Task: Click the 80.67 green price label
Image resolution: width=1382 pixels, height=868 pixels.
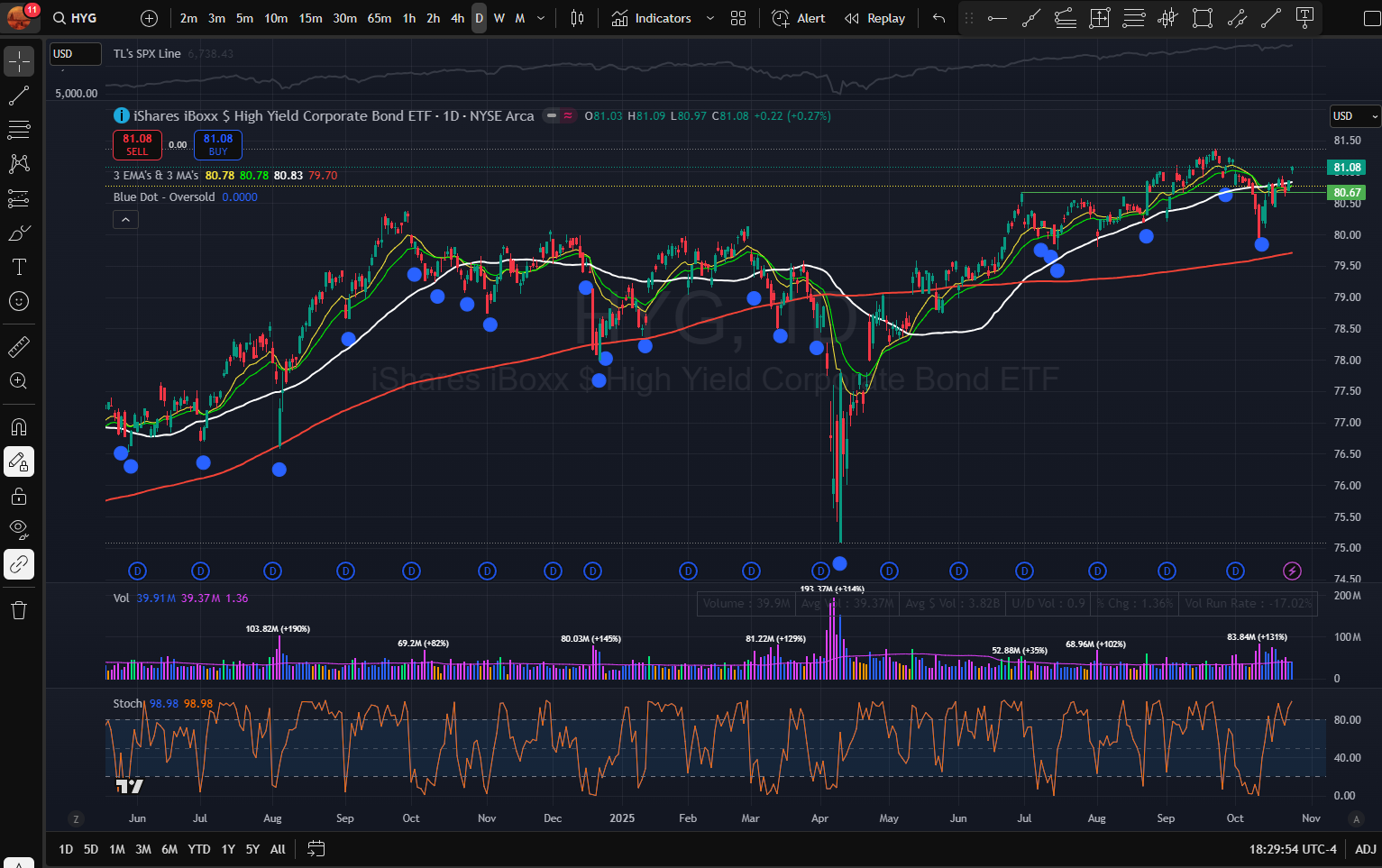Action: (x=1347, y=192)
